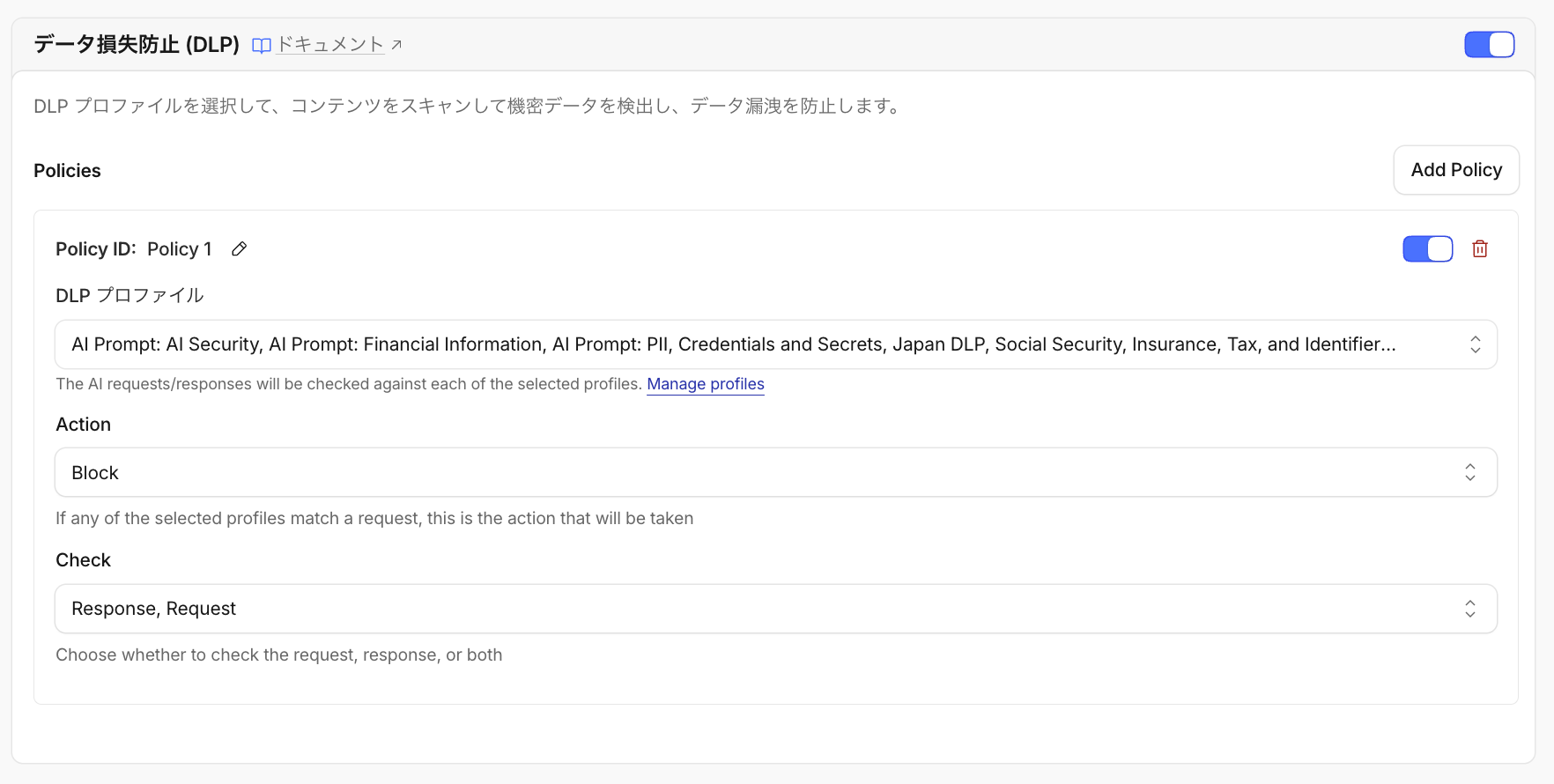This screenshot has width=1554, height=784.
Task: Click the Policies heading
Action: [67, 171]
